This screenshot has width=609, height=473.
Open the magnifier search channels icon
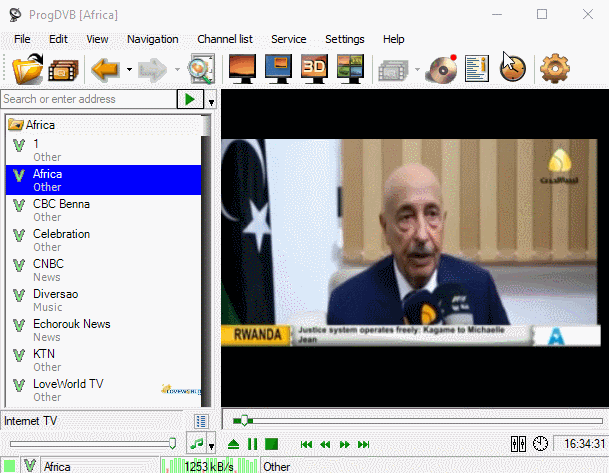point(201,69)
